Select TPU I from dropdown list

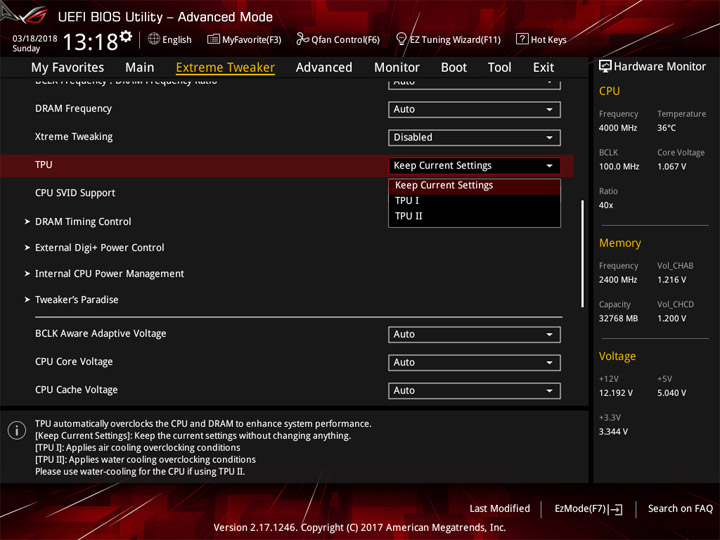coord(474,201)
